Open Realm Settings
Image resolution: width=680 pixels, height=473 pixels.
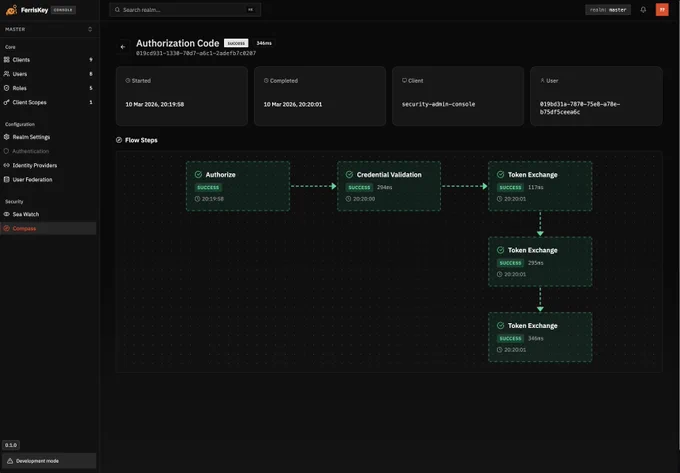point(48,137)
